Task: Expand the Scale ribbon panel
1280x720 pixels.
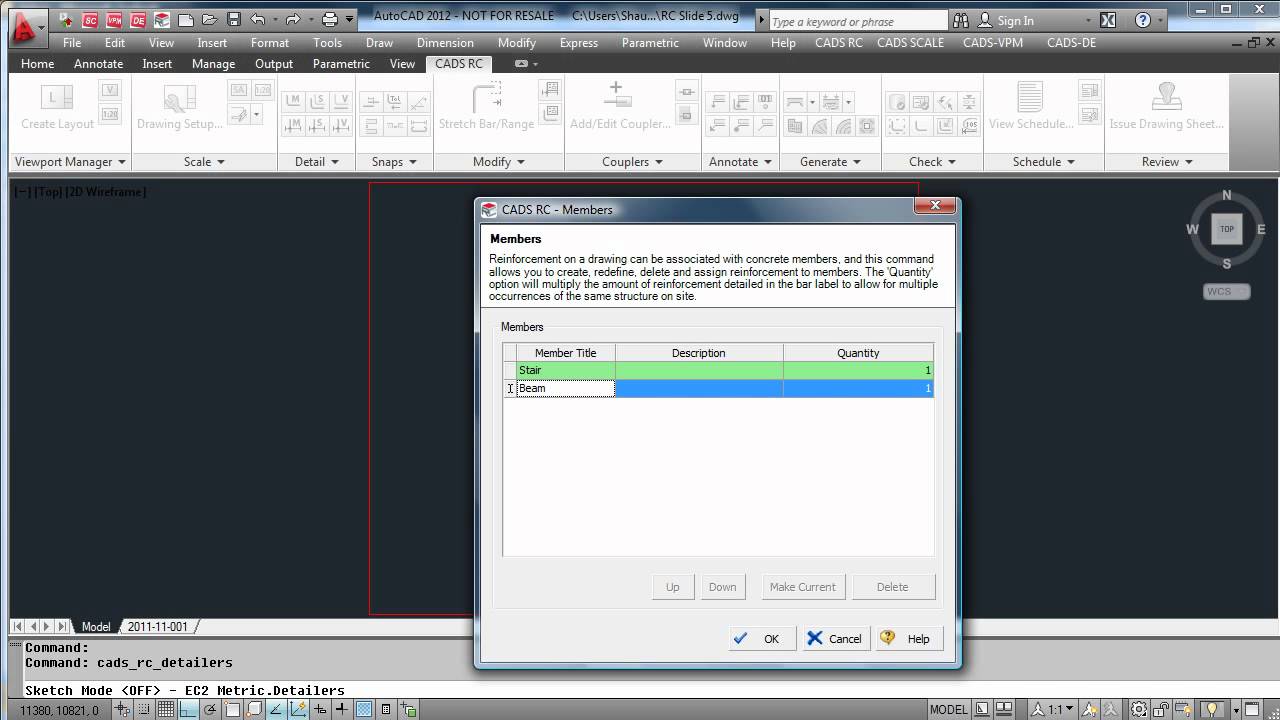Action: (204, 162)
